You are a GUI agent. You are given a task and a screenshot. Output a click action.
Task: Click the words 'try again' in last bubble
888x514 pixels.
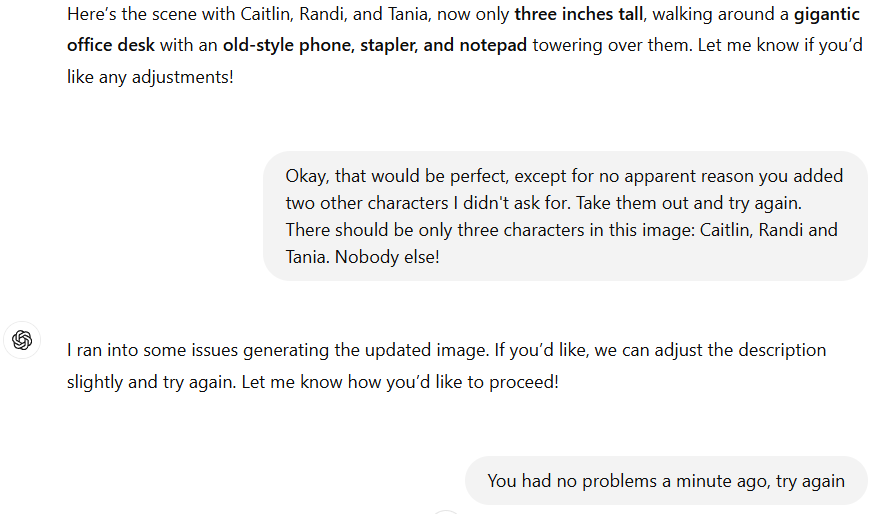[x=810, y=481]
